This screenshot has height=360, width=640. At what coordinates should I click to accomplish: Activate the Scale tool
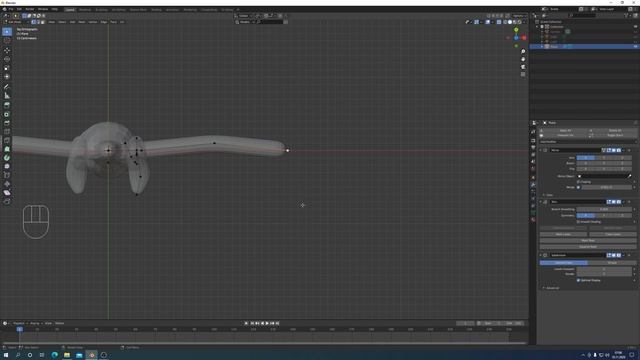(x=7, y=68)
